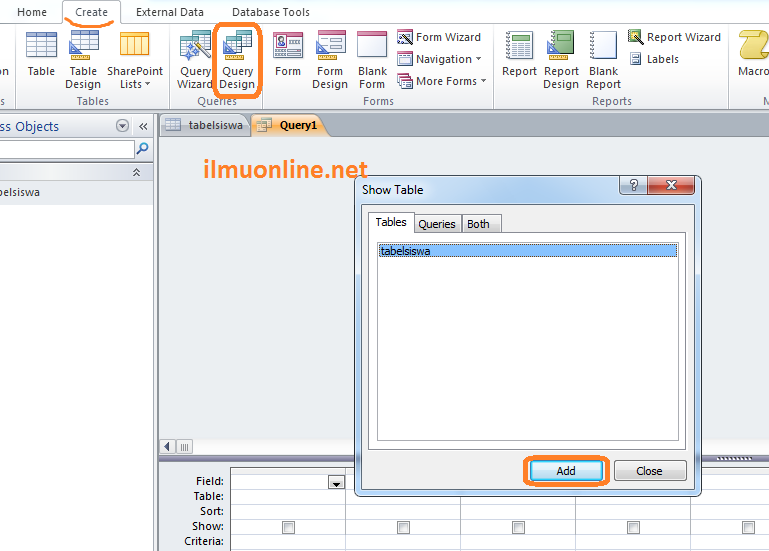This screenshot has width=769, height=551.
Task: Click the Criteria cell in first grid column
Action: 288,542
